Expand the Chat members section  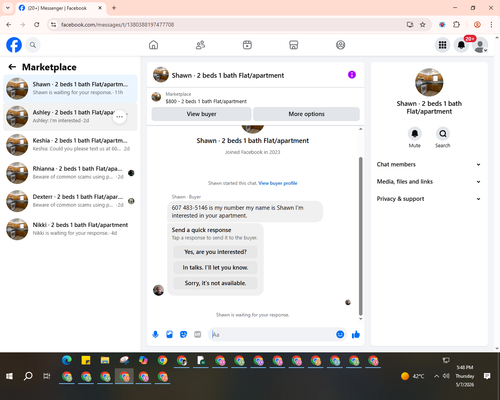click(x=429, y=164)
